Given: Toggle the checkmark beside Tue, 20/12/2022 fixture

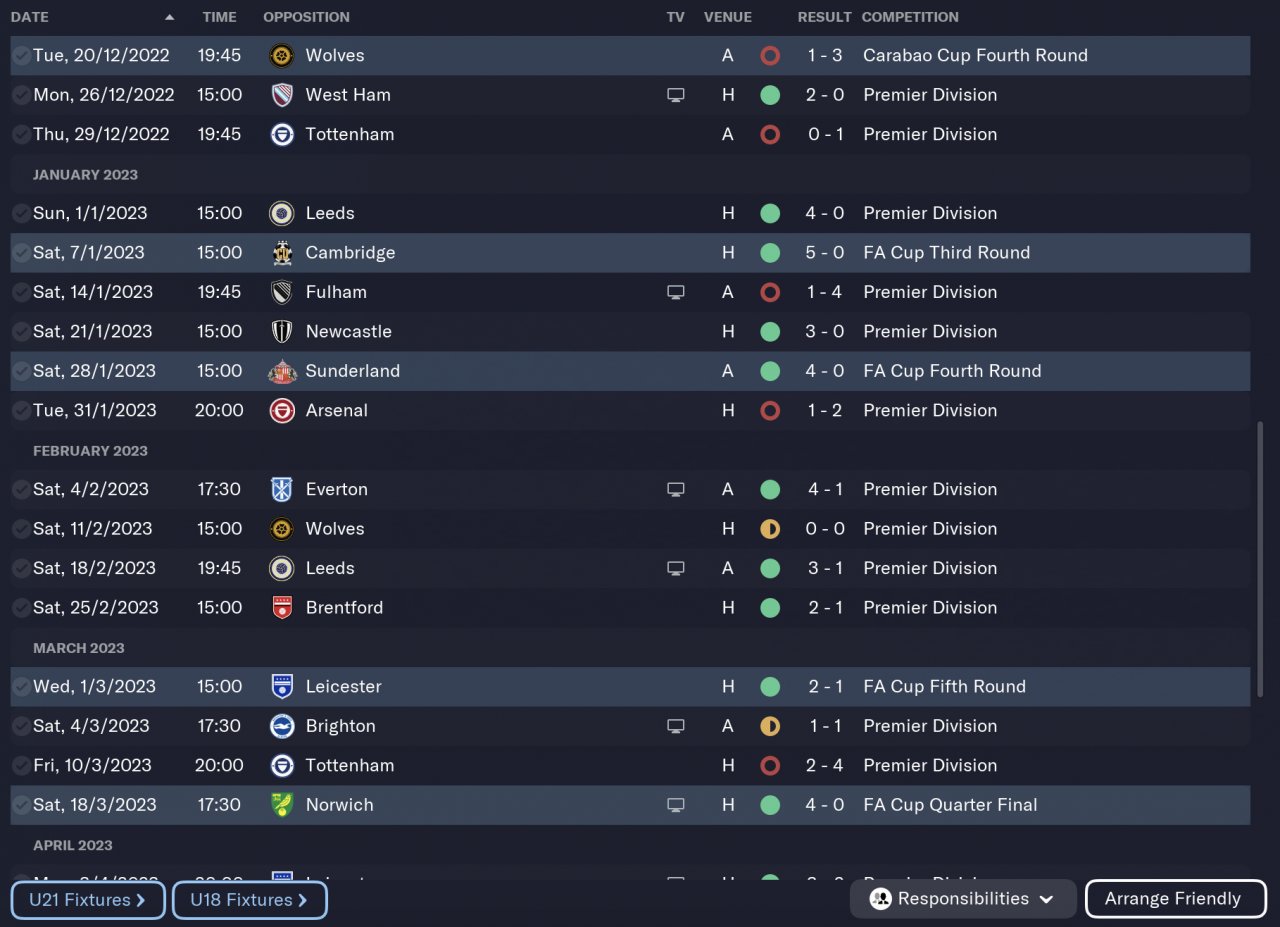Looking at the screenshot, I should pos(21,56).
